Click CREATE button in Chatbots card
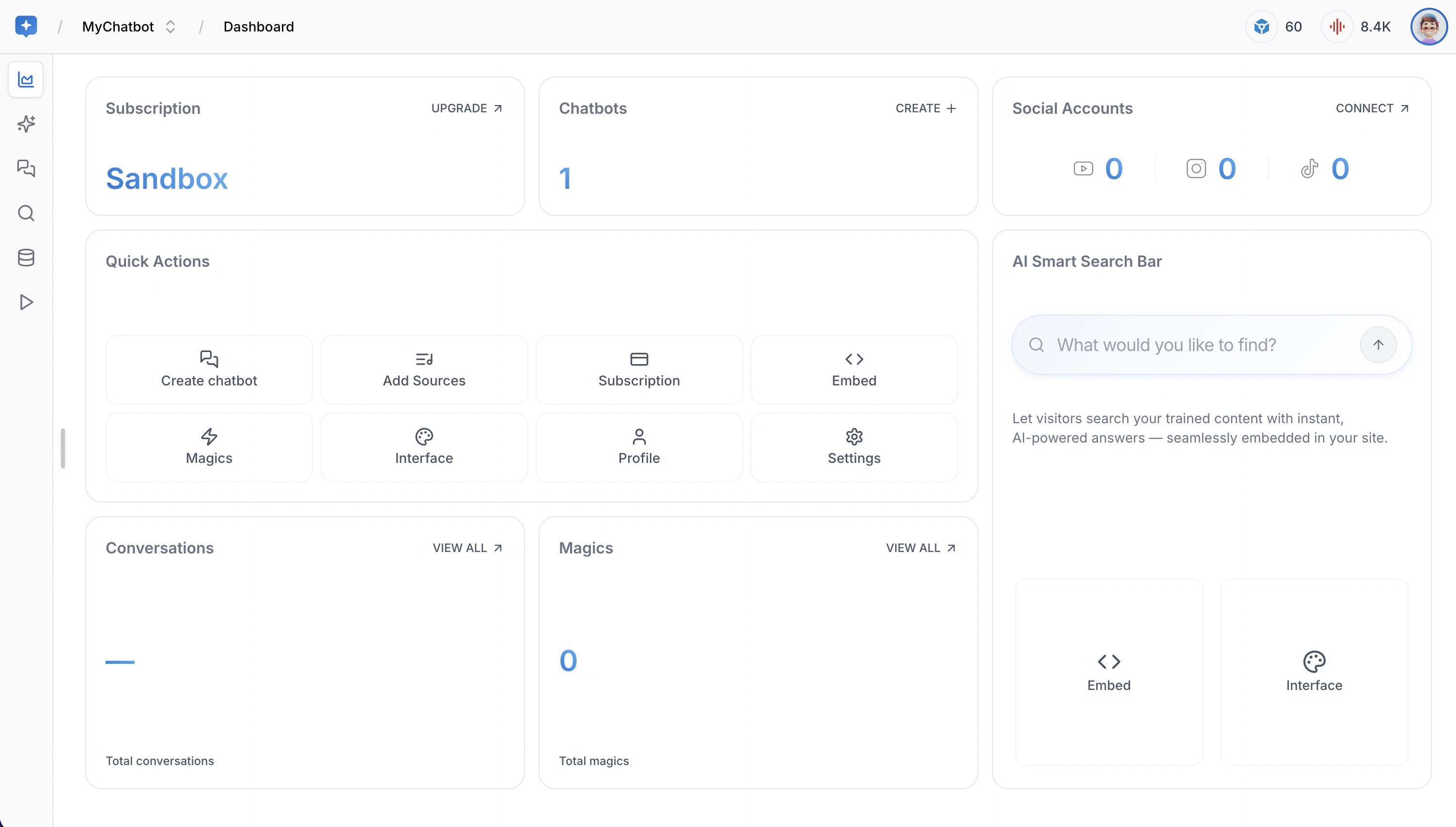Image resolution: width=1456 pixels, height=827 pixels. pos(926,108)
